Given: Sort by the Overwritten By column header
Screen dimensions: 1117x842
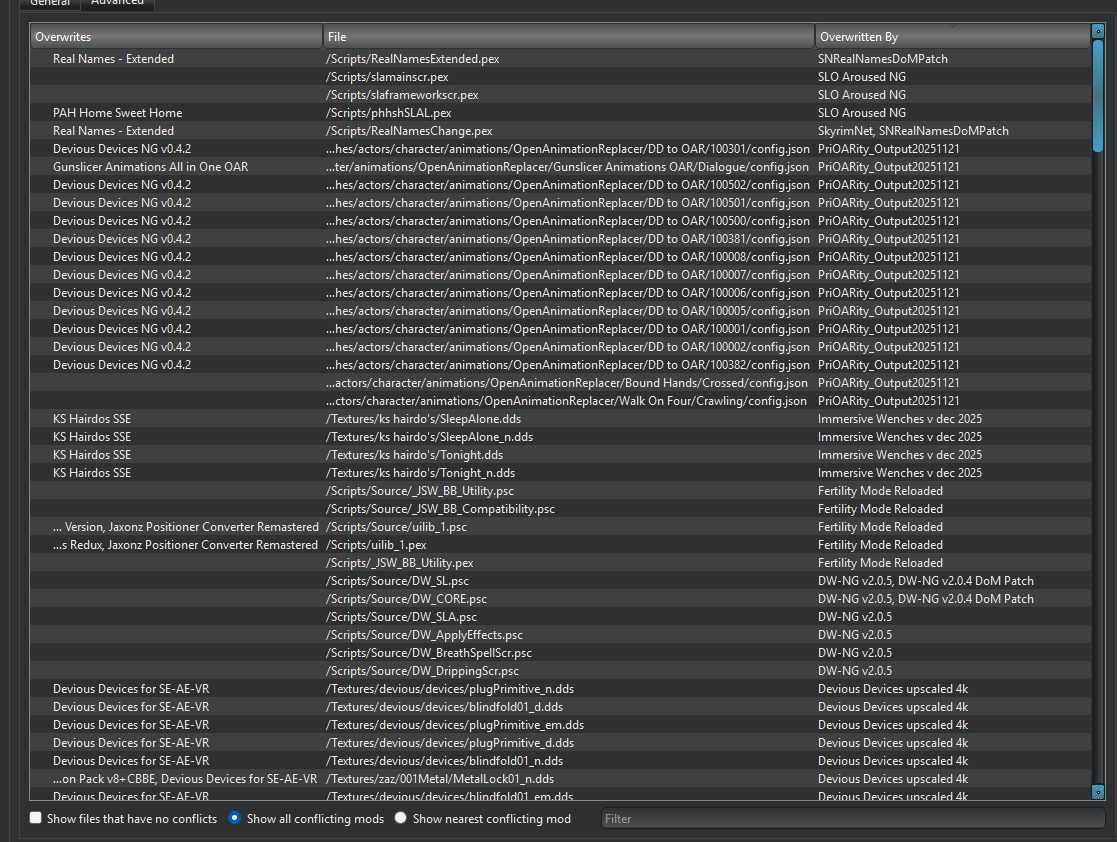Looking at the screenshot, I should pyautogui.click(x=952, y=36).
